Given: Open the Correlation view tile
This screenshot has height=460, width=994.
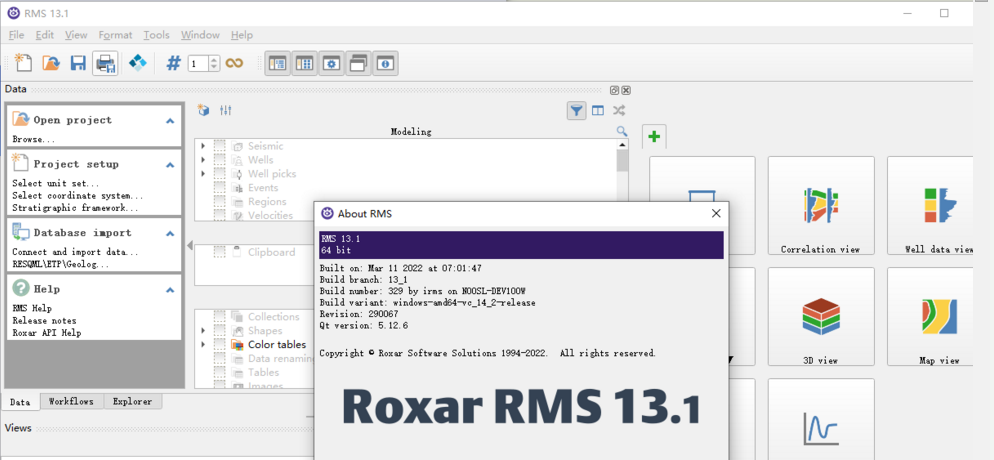Looking at the screenshot, I should [820, 206].
